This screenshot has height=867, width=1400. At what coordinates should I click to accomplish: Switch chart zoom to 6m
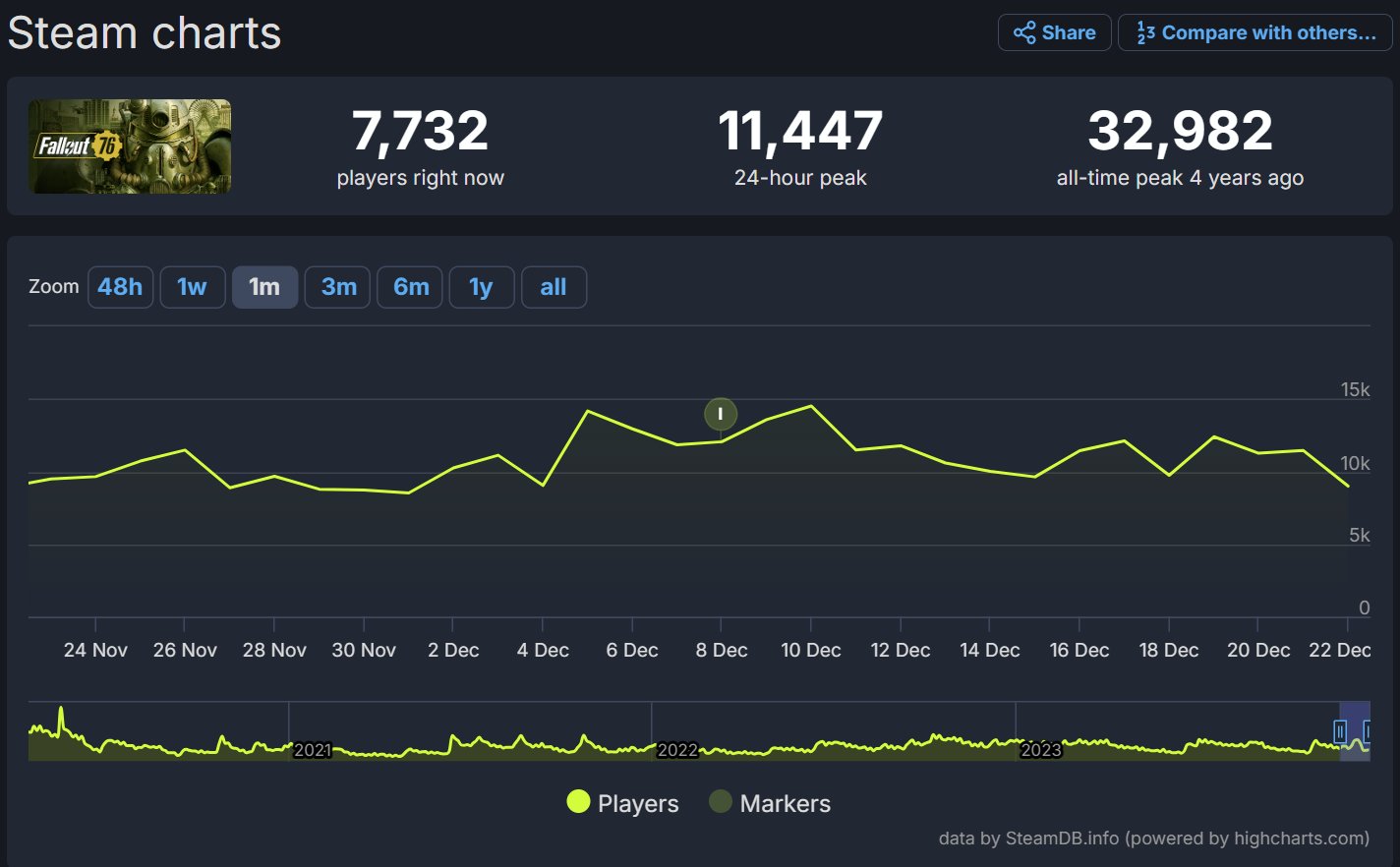(410, 287)
